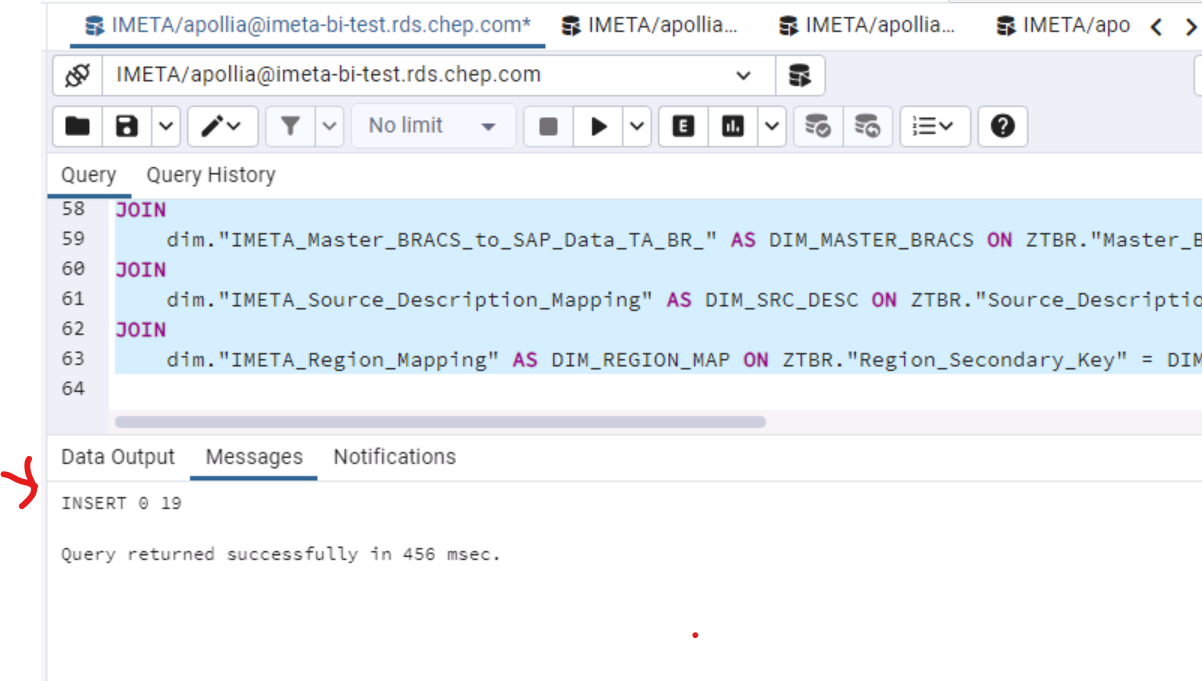Open the Data Output tab
The height and width of the screenshot is (681, 1202).
(x=118, y=457)
